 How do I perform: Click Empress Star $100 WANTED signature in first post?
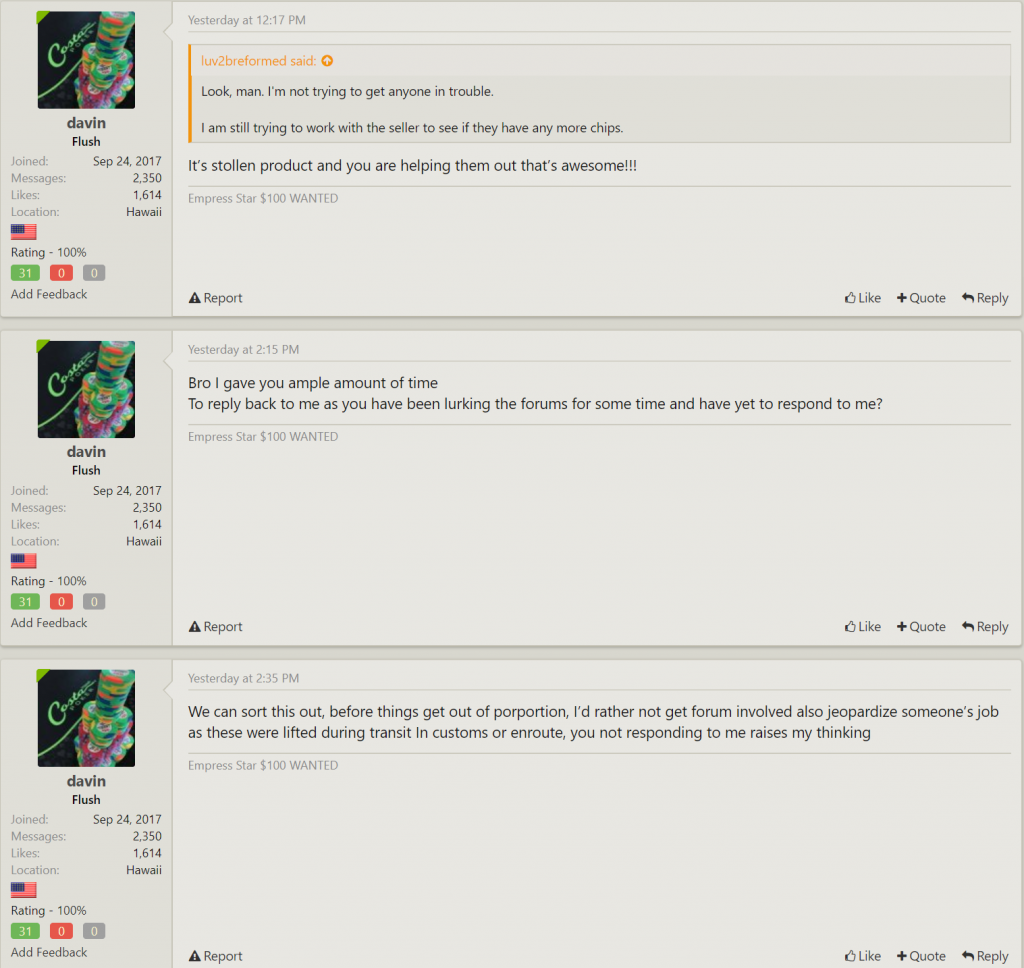pos(263,199)
